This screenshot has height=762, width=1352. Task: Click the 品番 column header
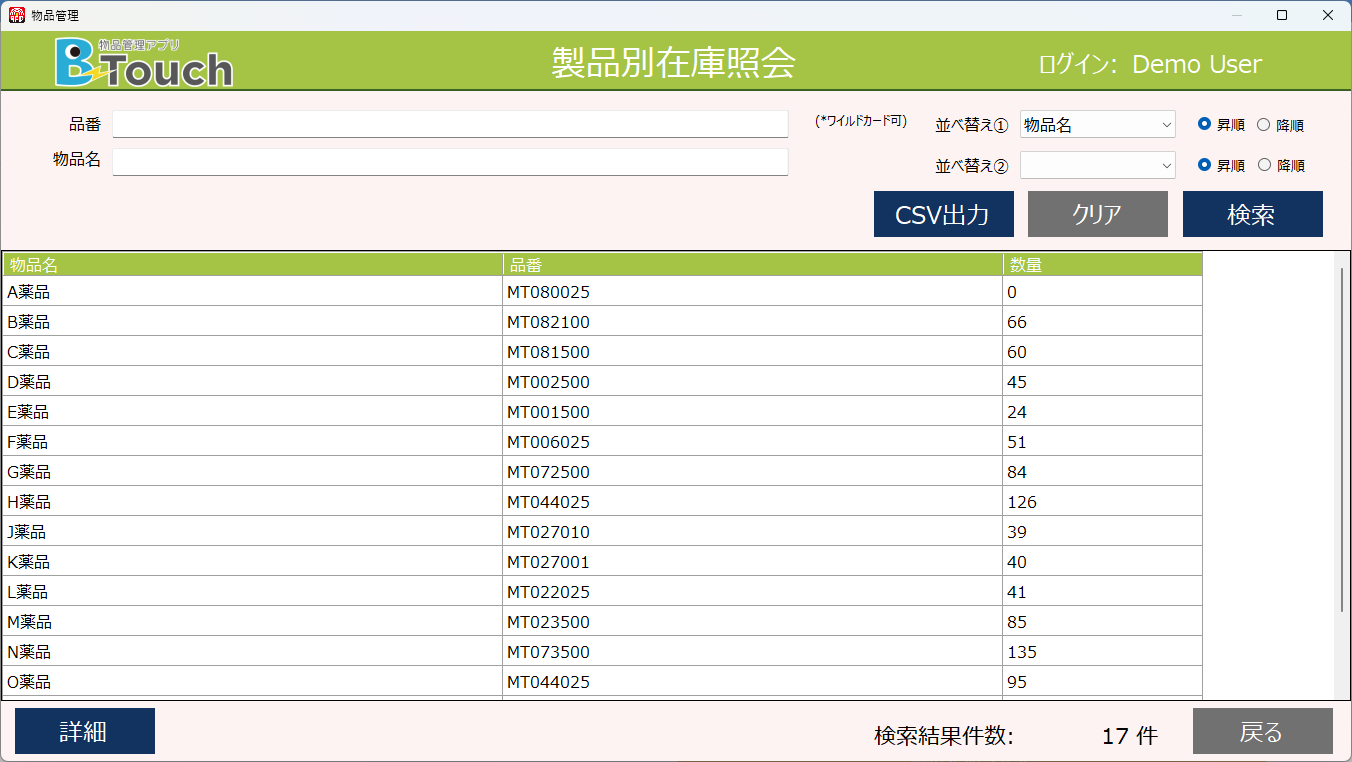[x=753, y=265]
